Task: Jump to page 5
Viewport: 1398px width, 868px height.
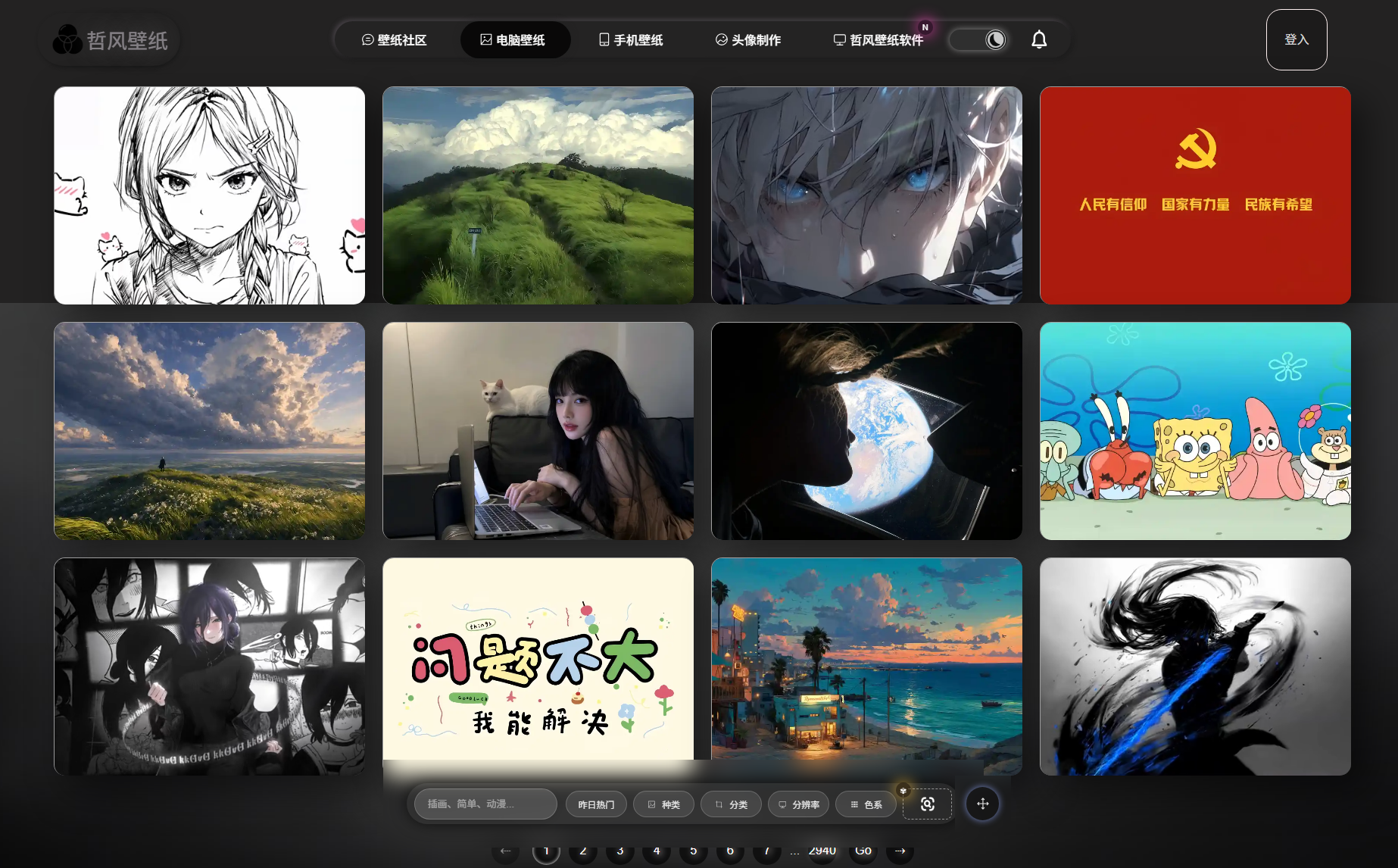Action: (694, 851)
